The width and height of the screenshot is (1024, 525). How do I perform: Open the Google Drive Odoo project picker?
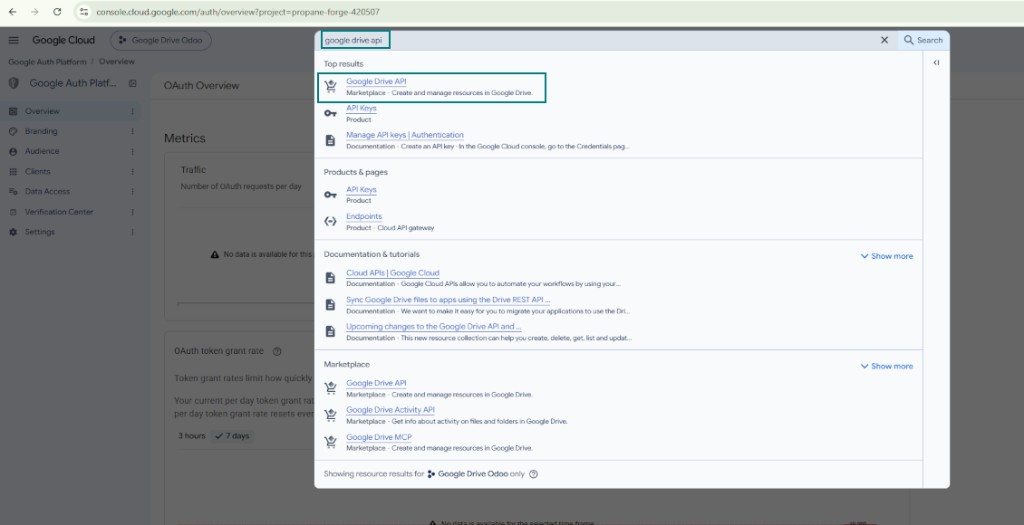(161, 40)
